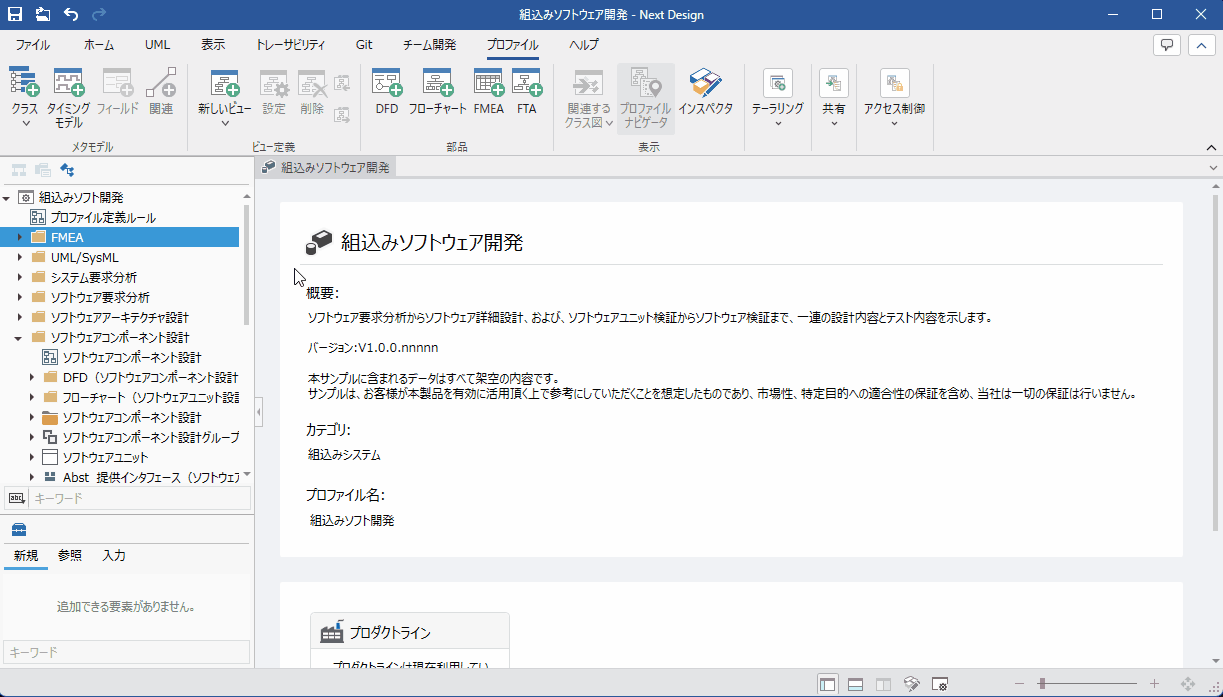Add an FTA part
Viewport: 1223px width, 697px height.
pyautogui.click(x=527, y=92)
